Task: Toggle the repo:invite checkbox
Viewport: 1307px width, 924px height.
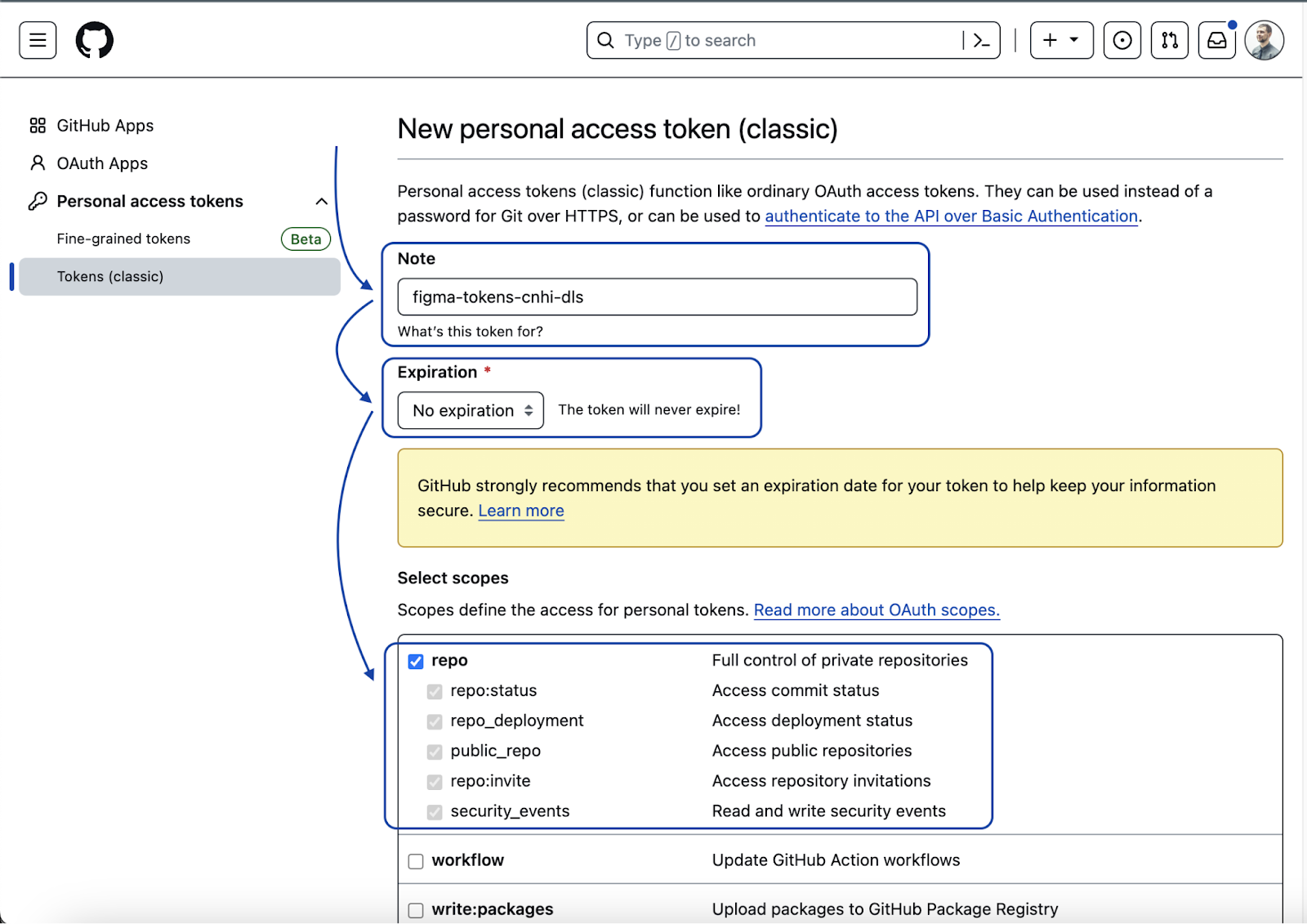Action: click(x=435, y=782)
